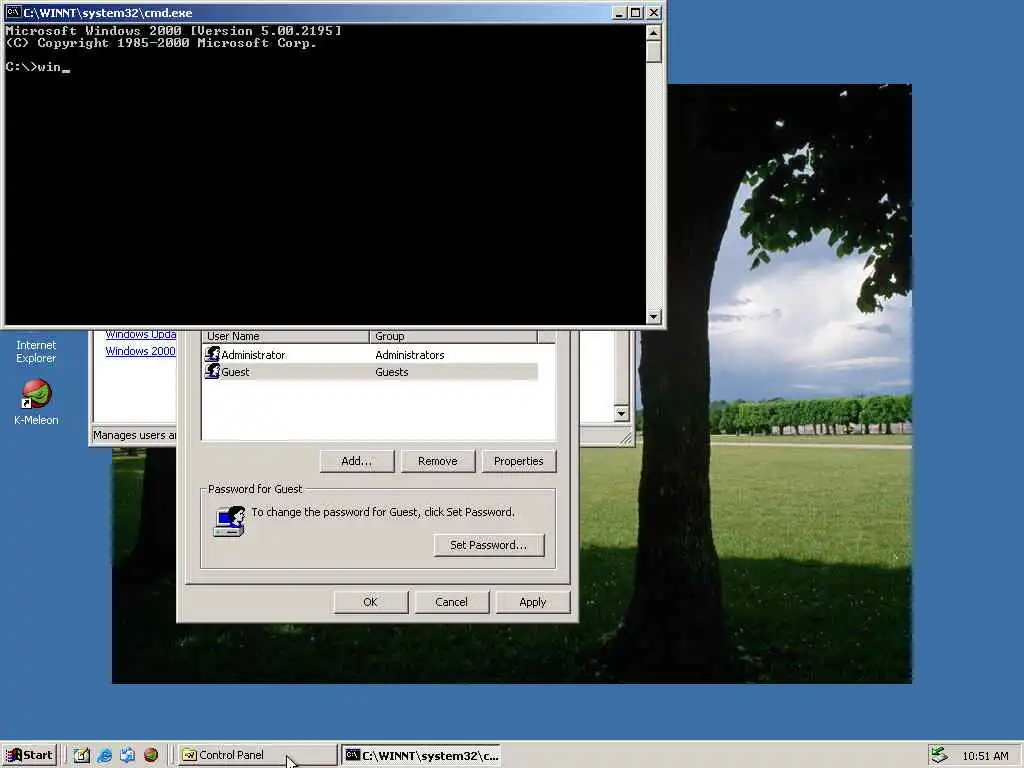
Task: Click the computer user icon in Password for Guest
Action: coord(229,521)
